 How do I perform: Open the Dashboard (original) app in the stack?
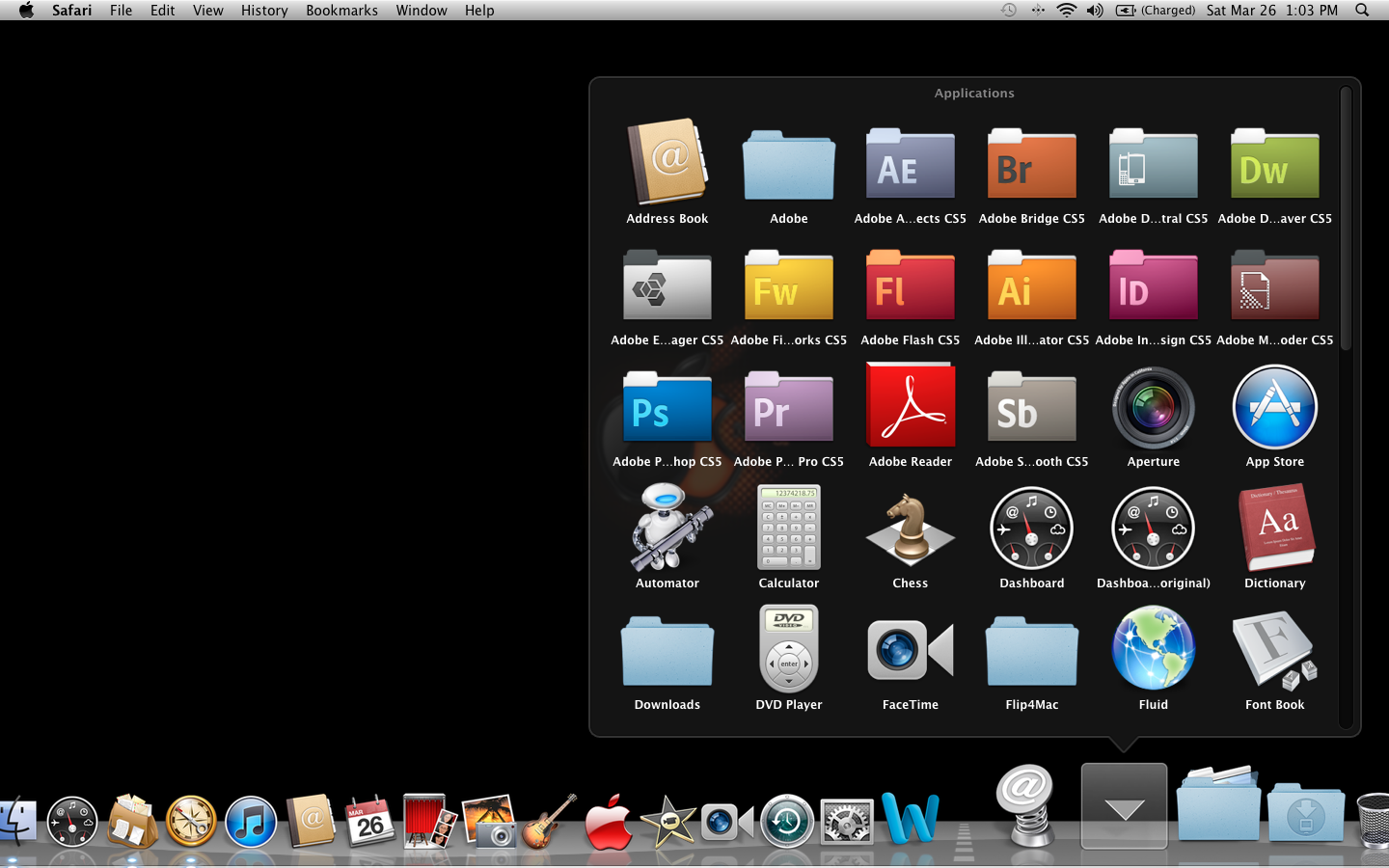coord(1154,529)
